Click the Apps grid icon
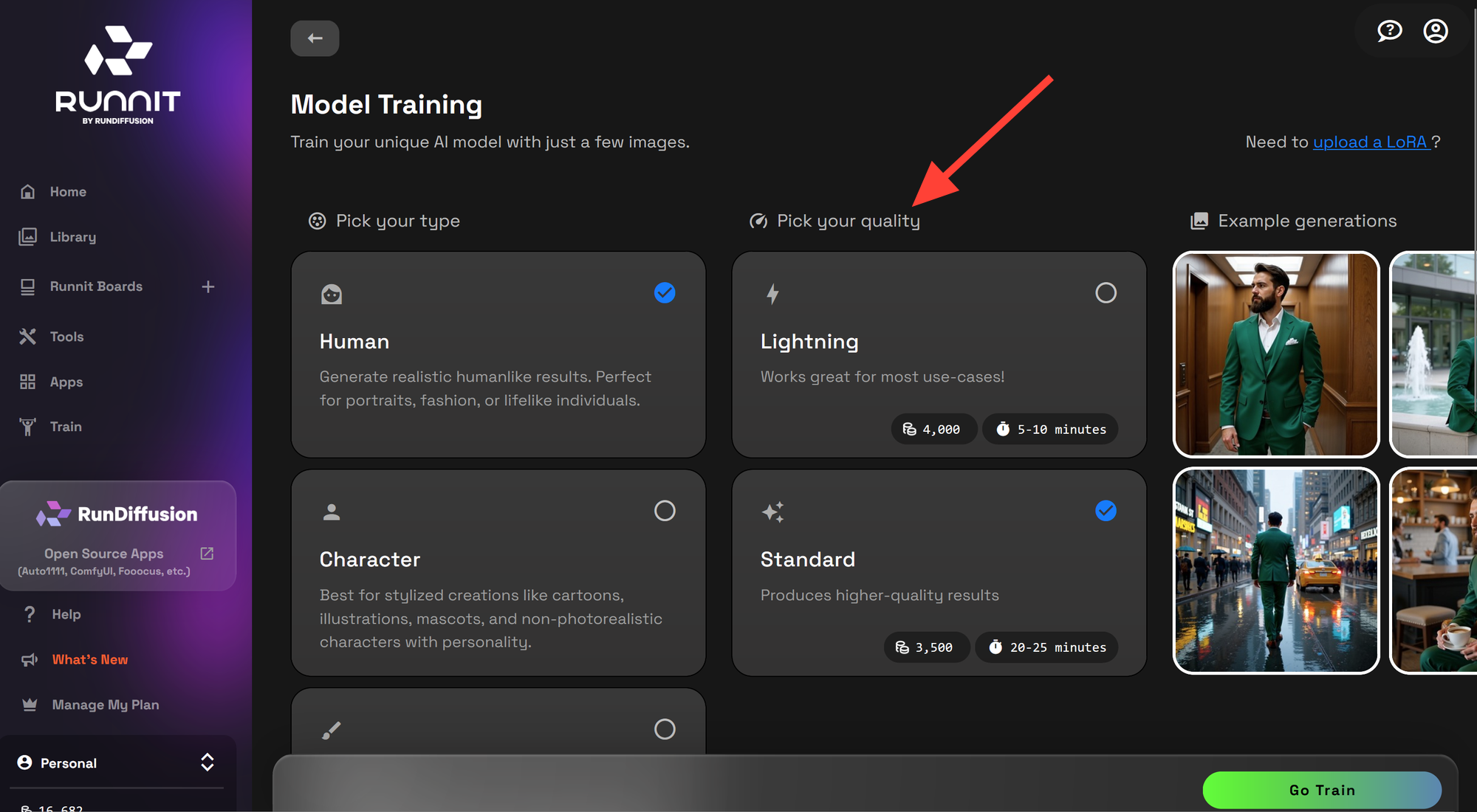The image size is (1477, 812). click(x=28, y=382)
